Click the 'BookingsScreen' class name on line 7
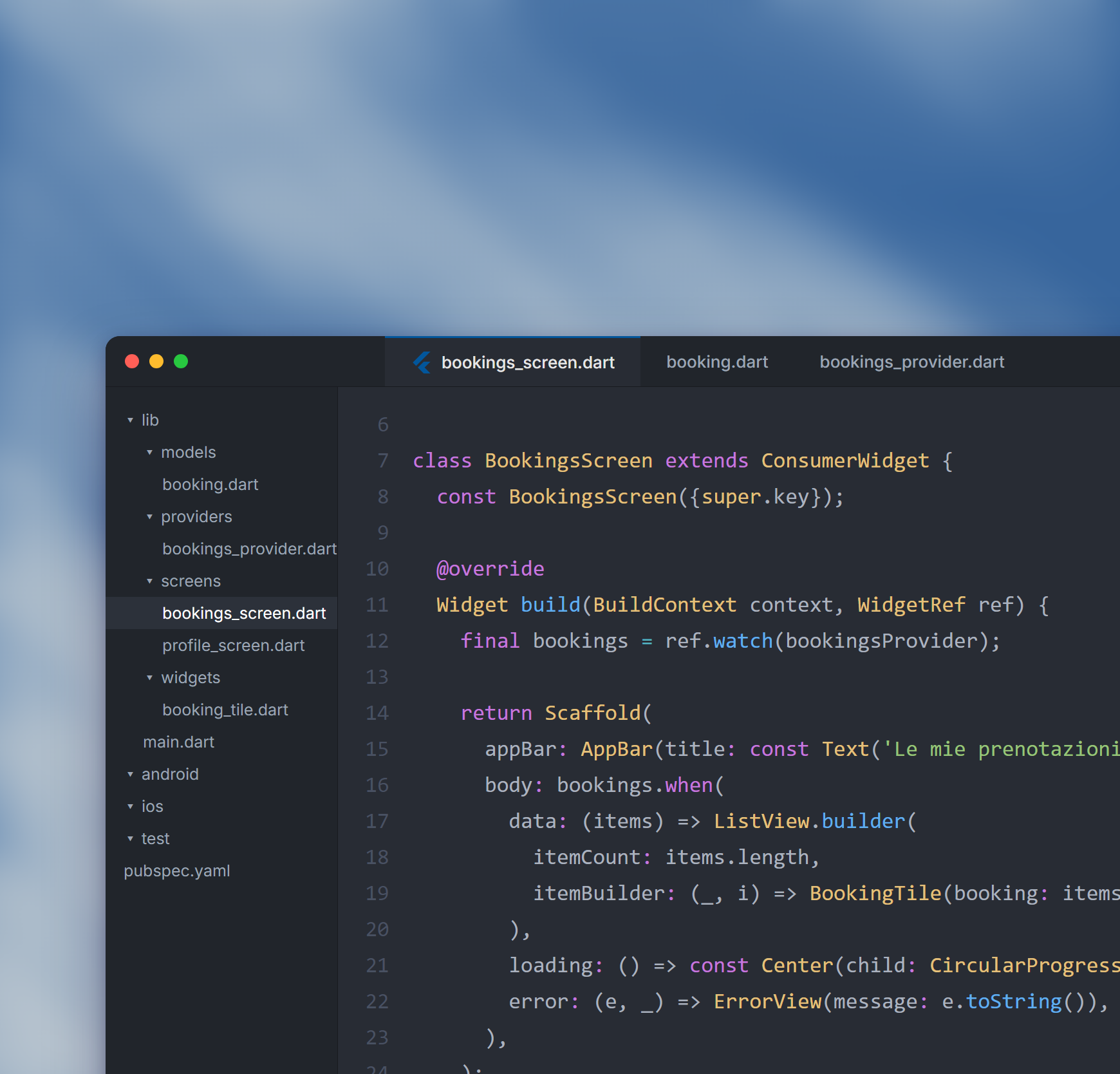 tap(568, 460)
